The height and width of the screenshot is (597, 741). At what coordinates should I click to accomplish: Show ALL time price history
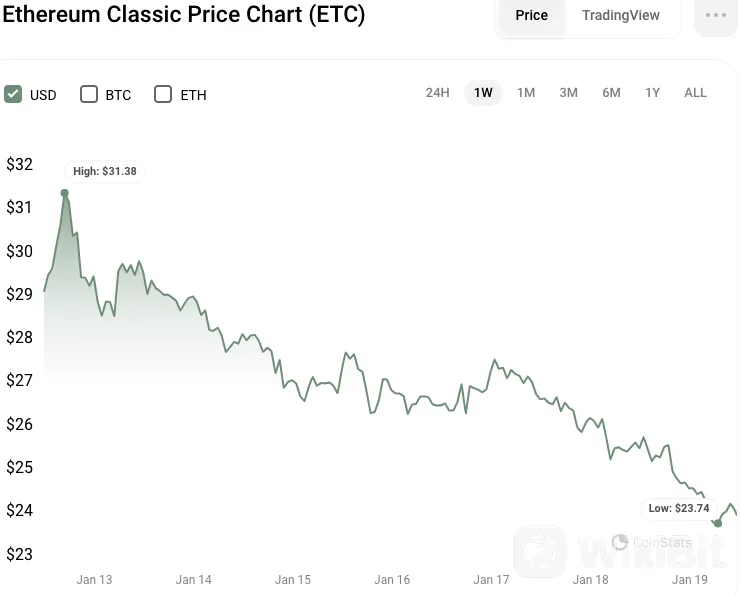pos(695,93)
